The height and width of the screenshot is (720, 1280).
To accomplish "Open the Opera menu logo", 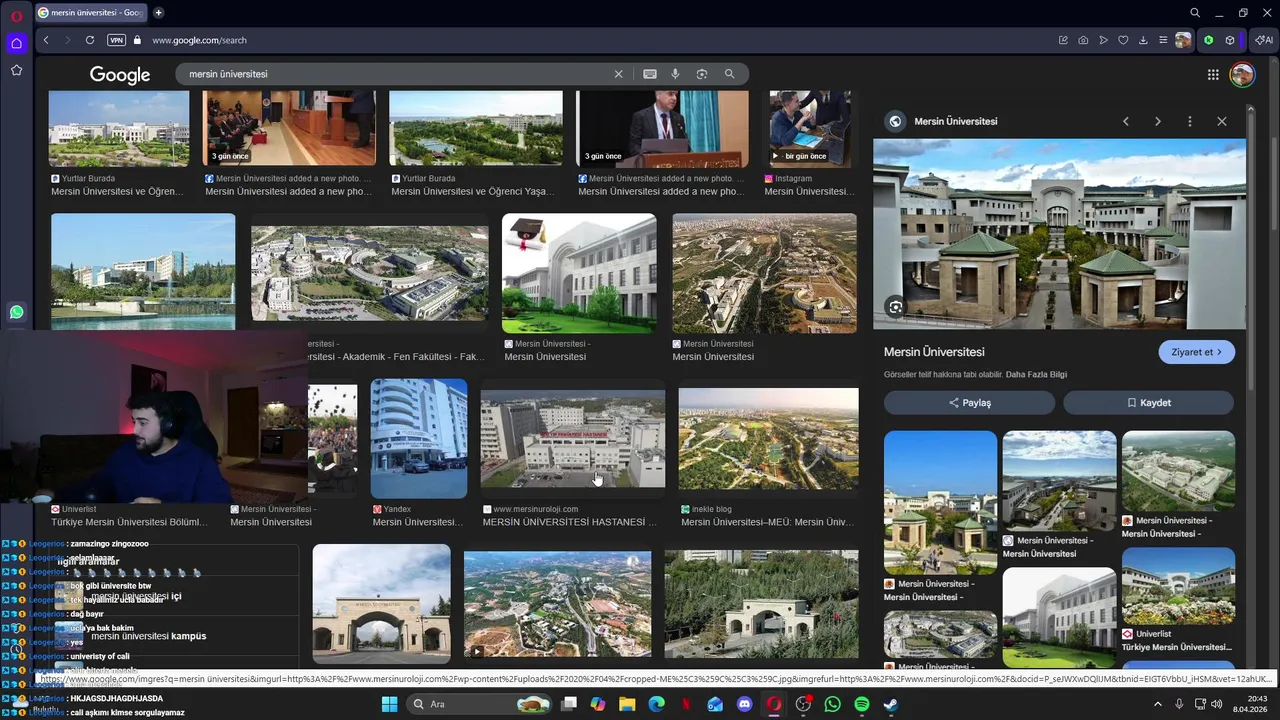I will tap(16, 16).
